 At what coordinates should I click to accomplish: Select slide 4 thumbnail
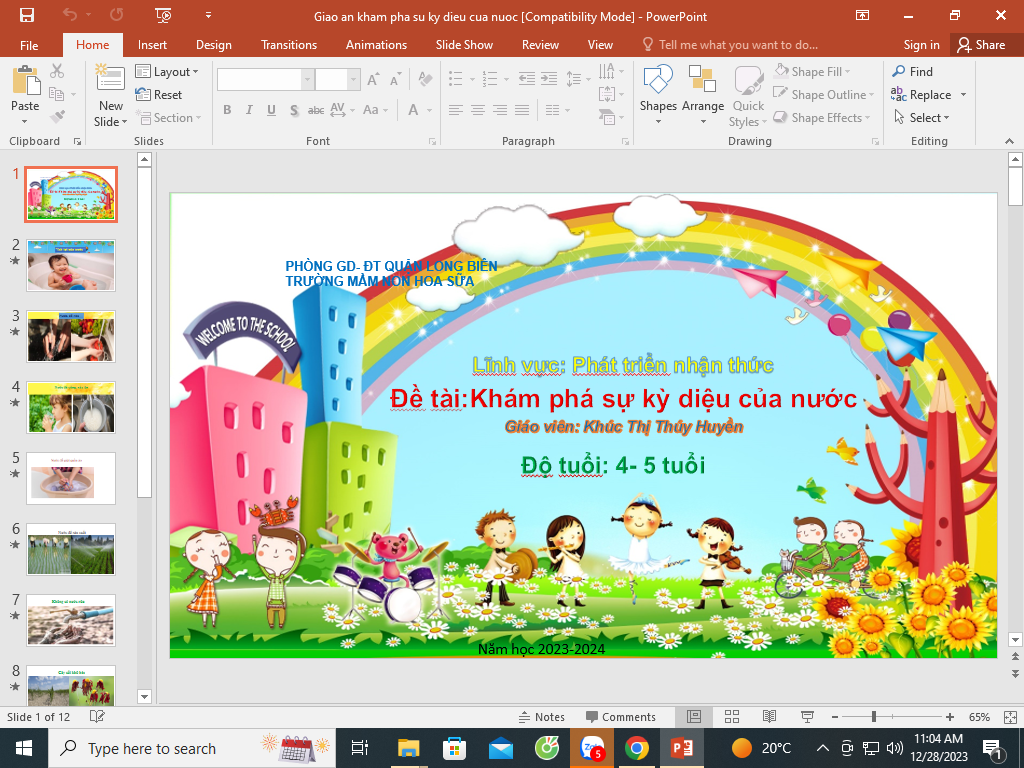tap(71, 407)
